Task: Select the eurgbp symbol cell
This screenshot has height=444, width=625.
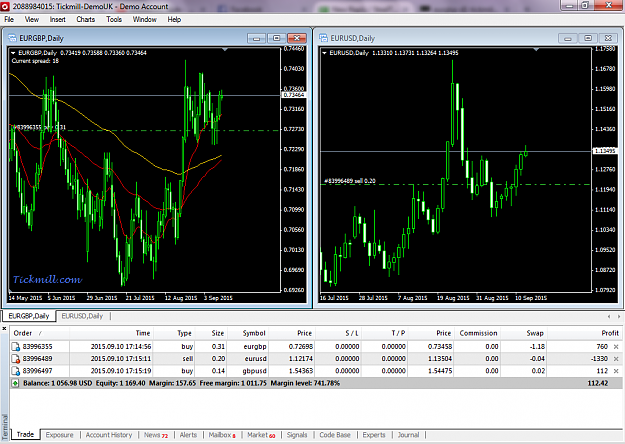Action: [x=255, y=347]
